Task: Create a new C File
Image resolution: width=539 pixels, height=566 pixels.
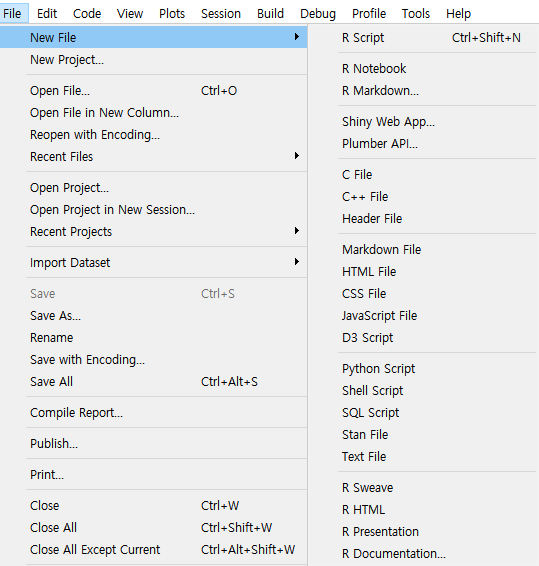Action: 423,175
